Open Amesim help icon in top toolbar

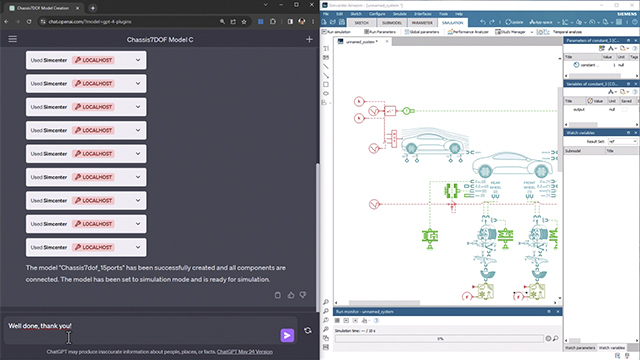(x=635, y=22)
